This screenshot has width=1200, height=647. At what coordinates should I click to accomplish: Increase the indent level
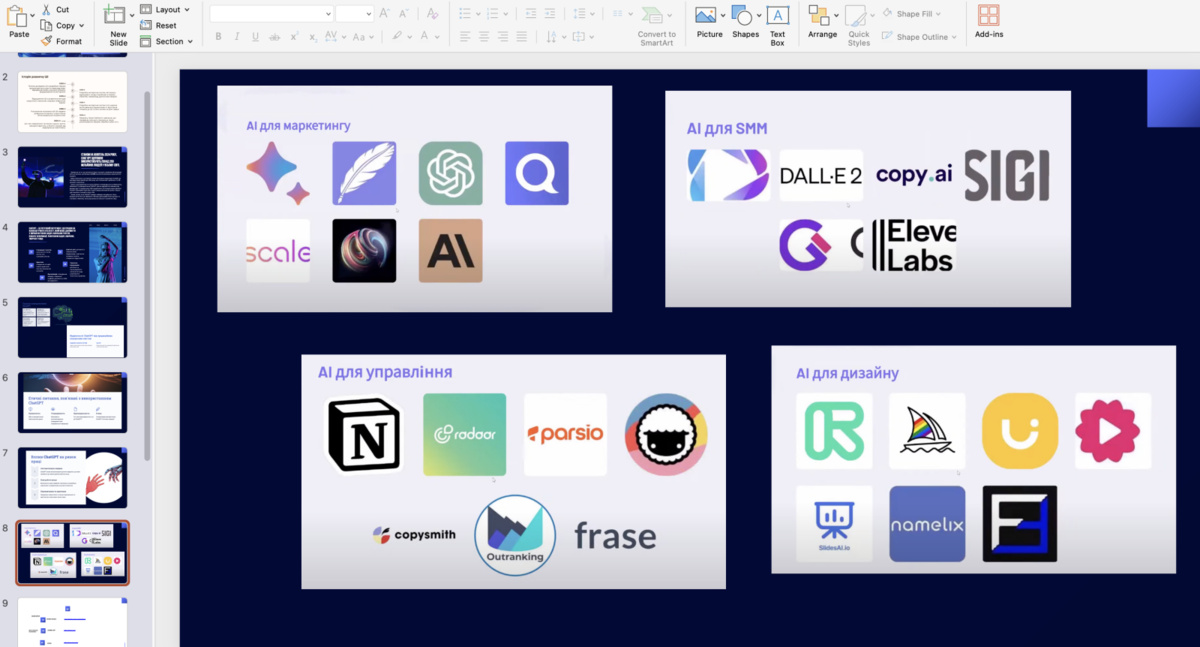551,14
